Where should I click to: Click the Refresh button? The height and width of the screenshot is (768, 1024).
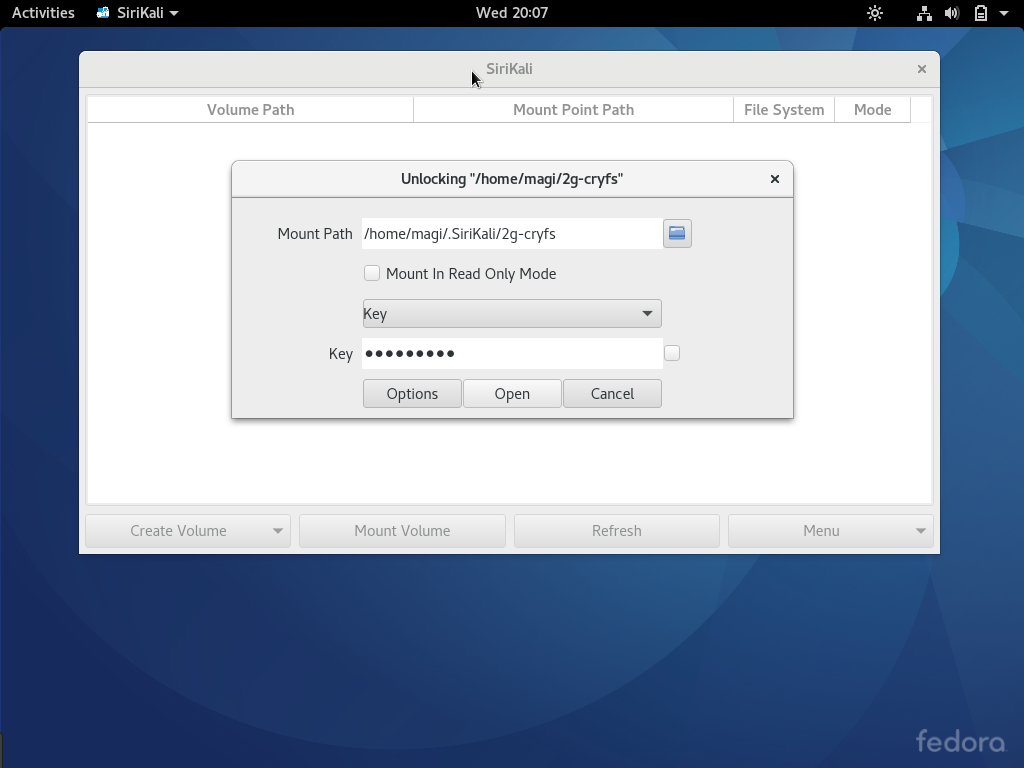[616, 531]
